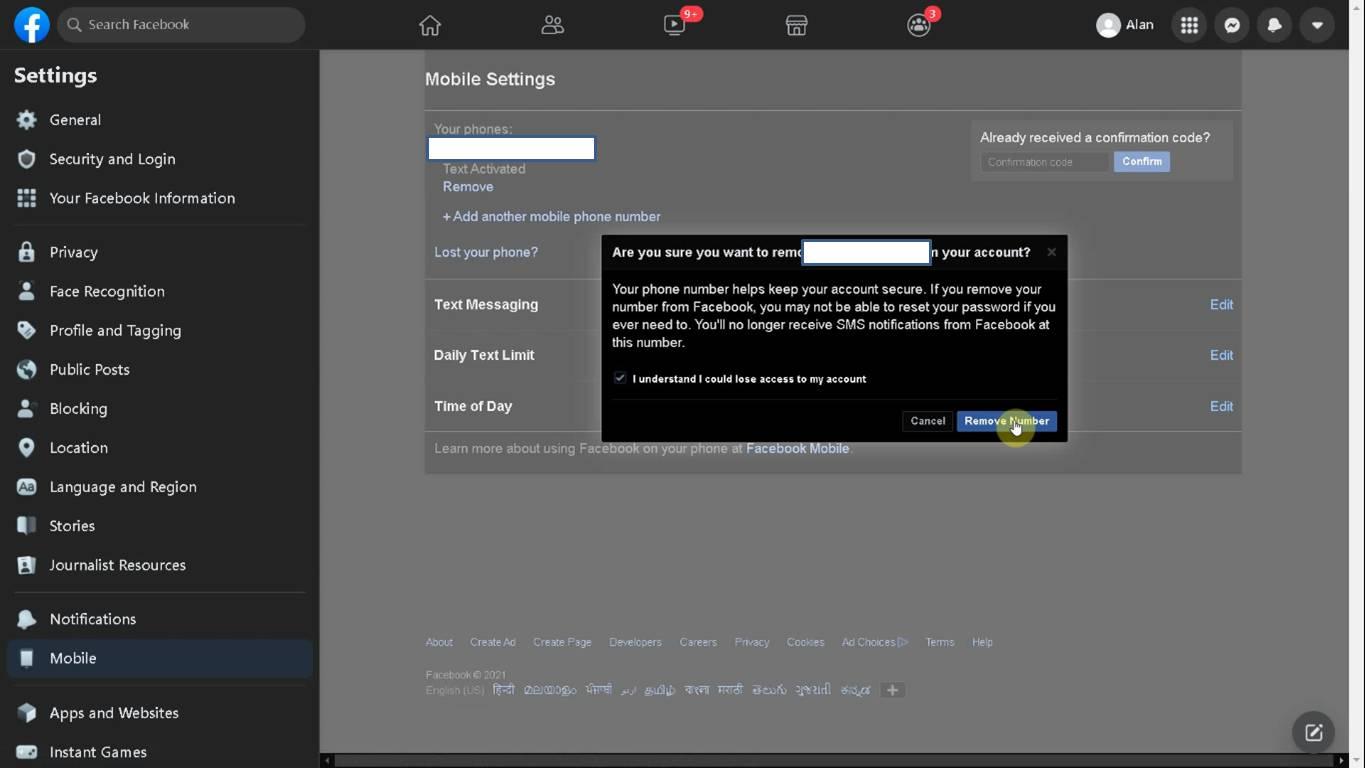Open Your Facebook Information settings
1365x768 pixels.
pyautogui.click(x=160, y=198)
